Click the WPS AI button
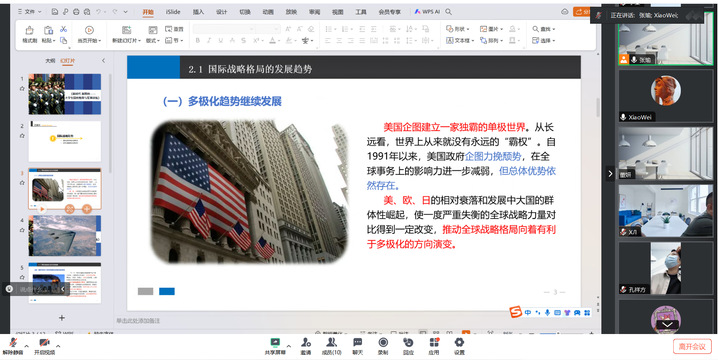The image size is (718, 360). tap(427, 12)
